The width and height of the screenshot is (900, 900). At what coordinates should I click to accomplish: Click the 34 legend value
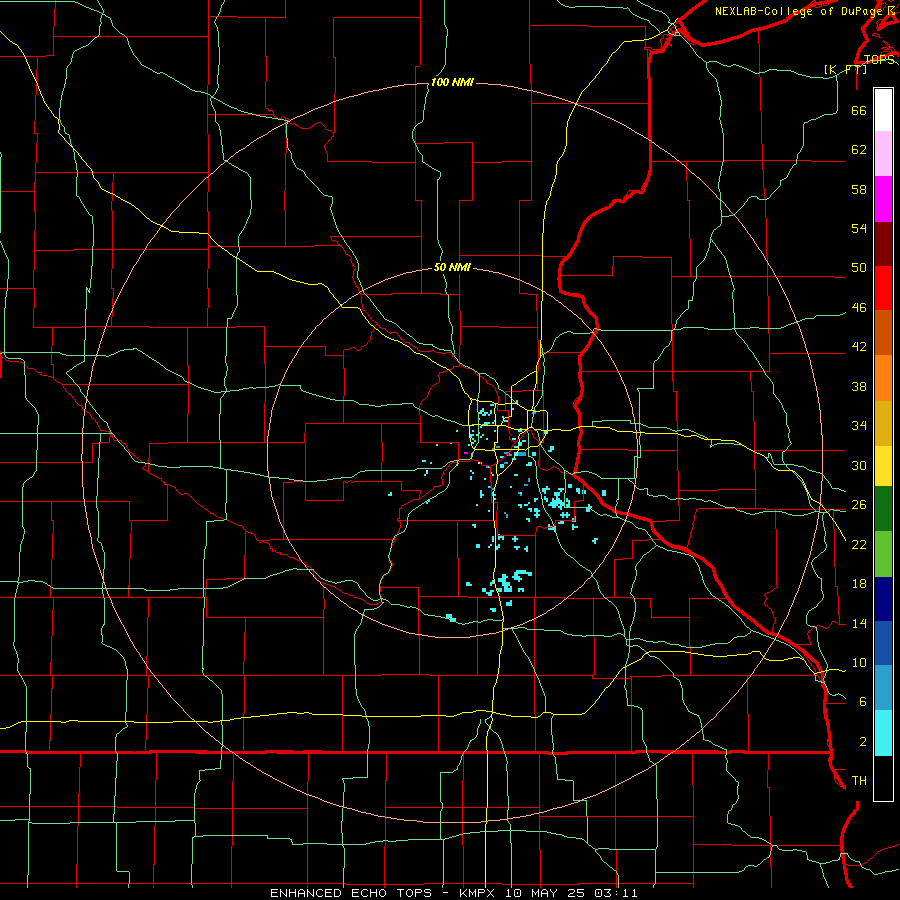(859, 426)
